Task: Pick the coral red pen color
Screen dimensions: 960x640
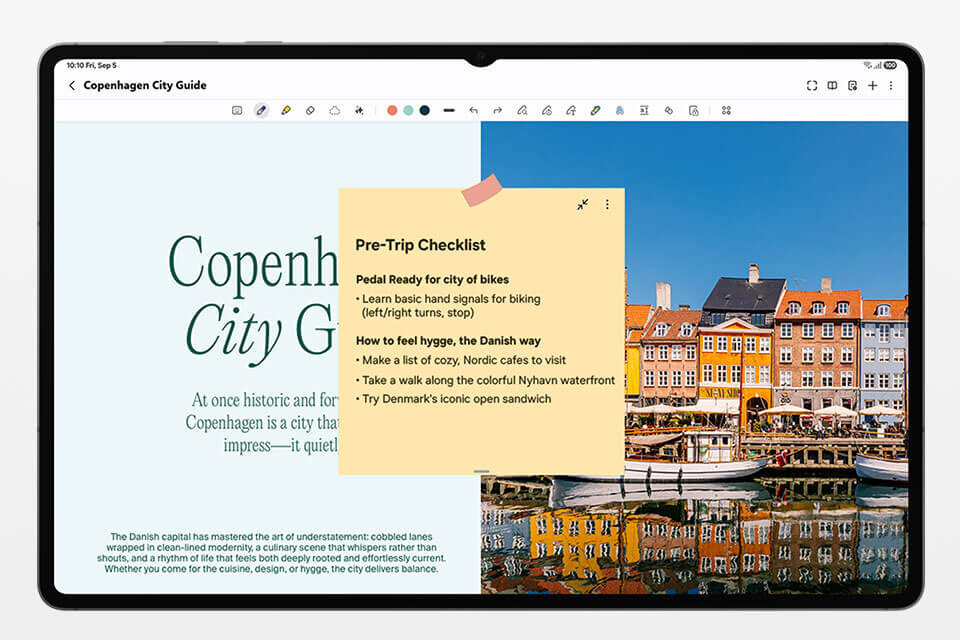Action: click(x=392, y=110)
